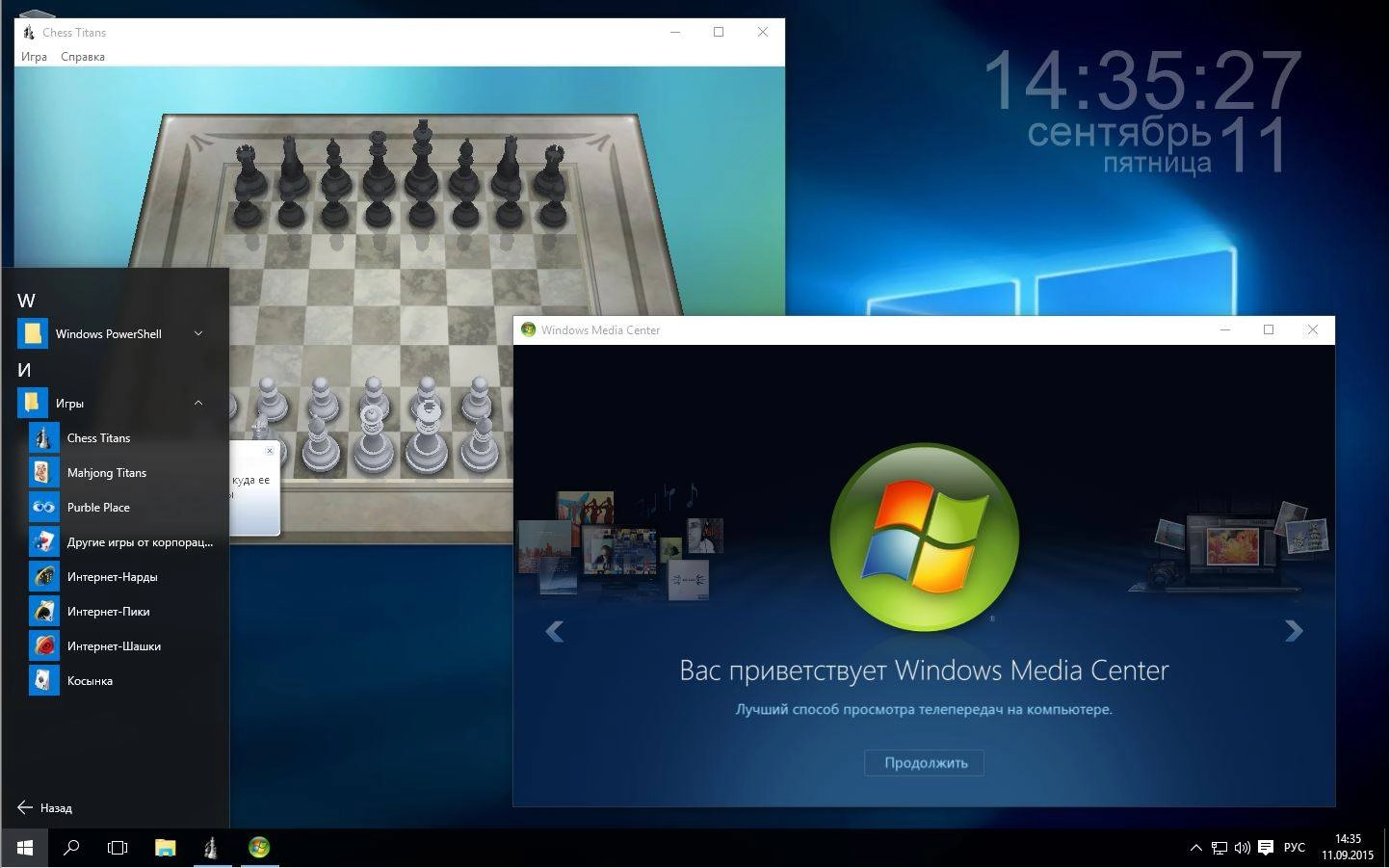Image resolution: width=1390 pixels, height=868 pixels.
Task: Switch to Chess Titans taskbar icon
Action: pyautogui.click(x=212, y=848)
